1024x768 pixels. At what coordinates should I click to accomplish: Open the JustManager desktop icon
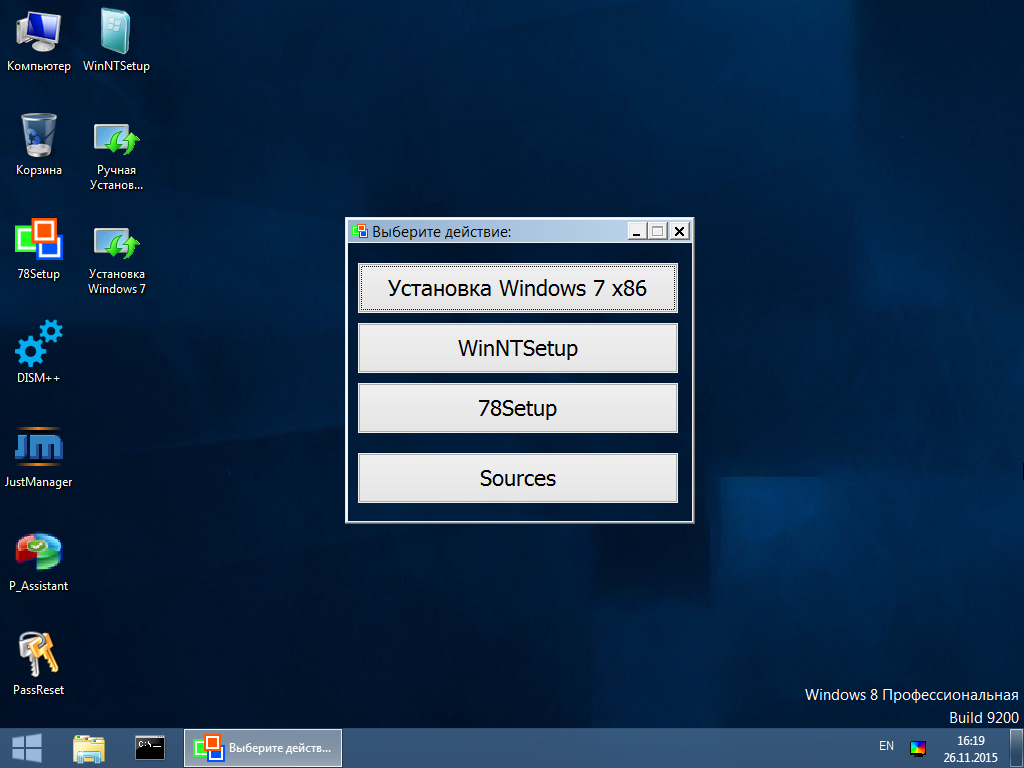tap(39, 456)
